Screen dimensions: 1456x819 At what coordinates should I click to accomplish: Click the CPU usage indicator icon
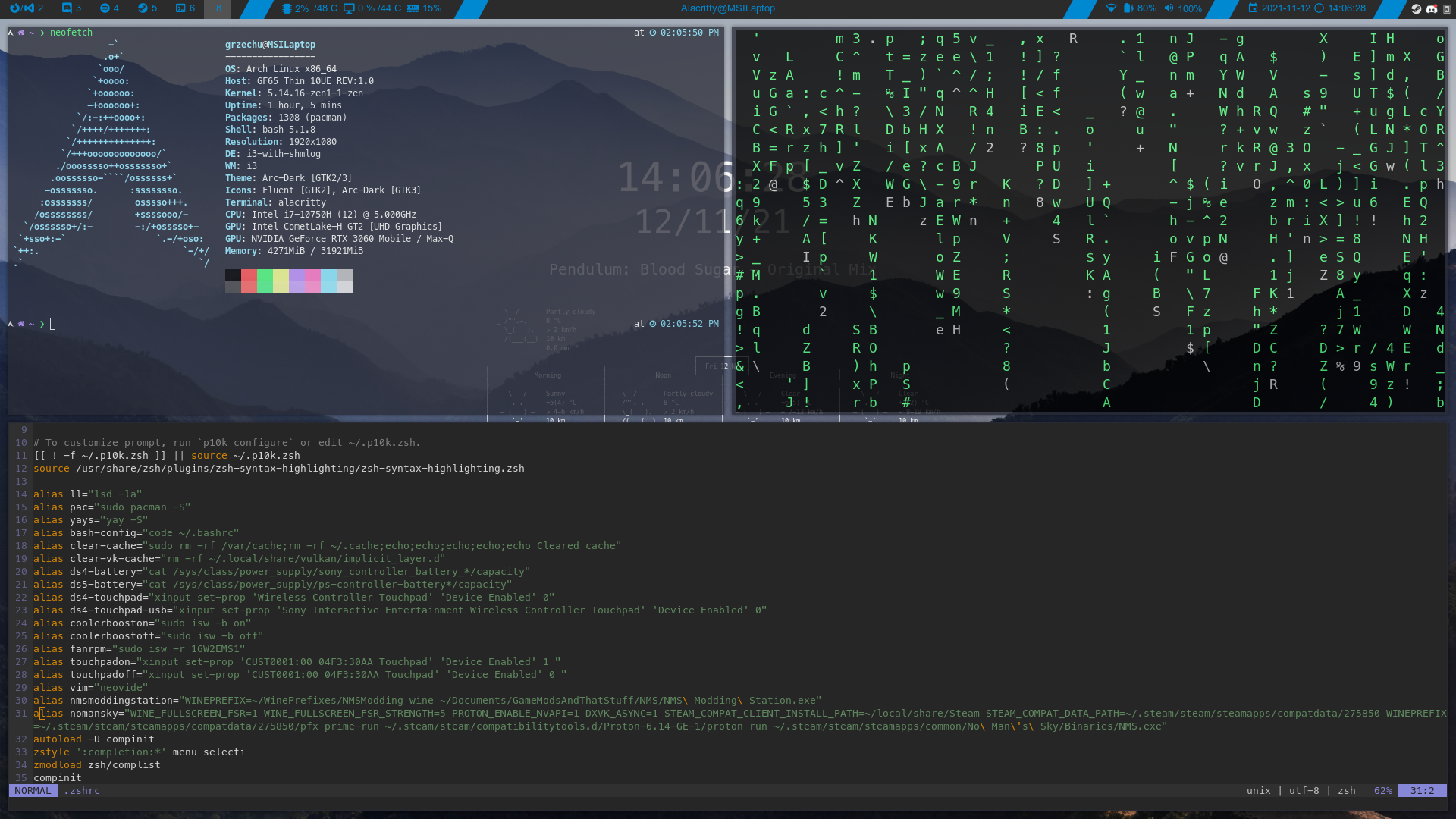coord(287,8)
